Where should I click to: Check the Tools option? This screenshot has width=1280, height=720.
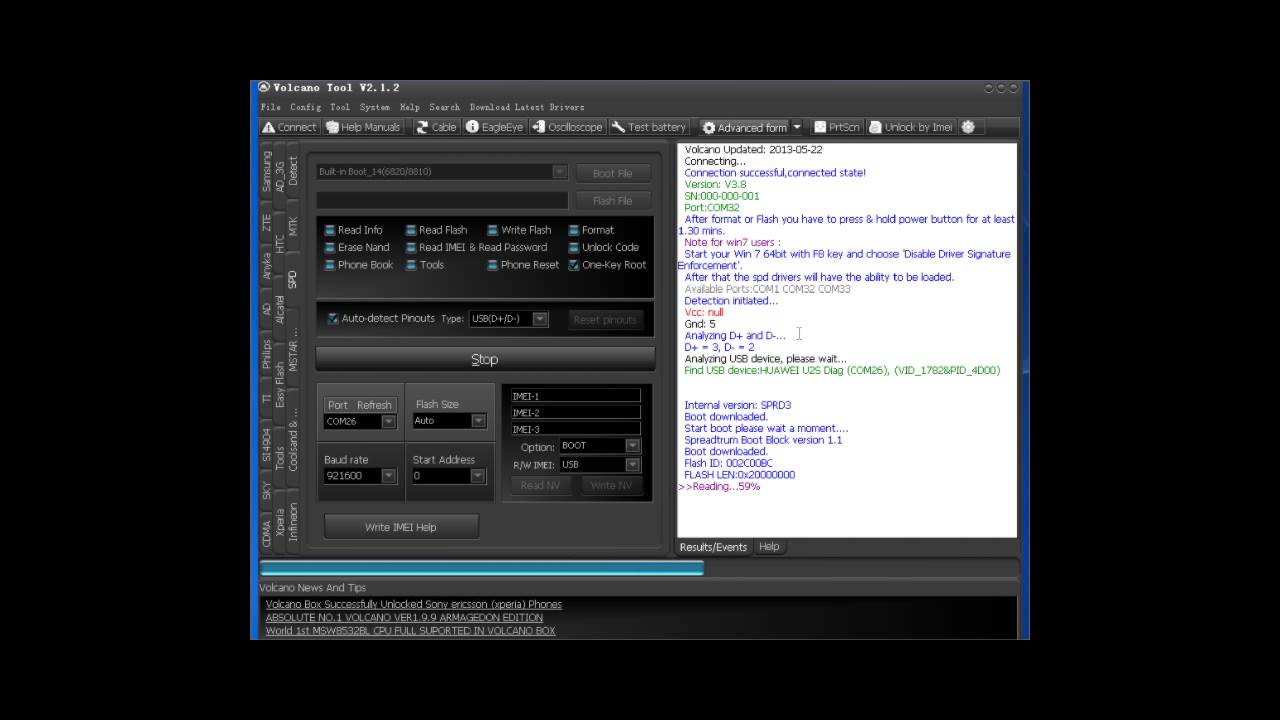click(x=411, y=265)
